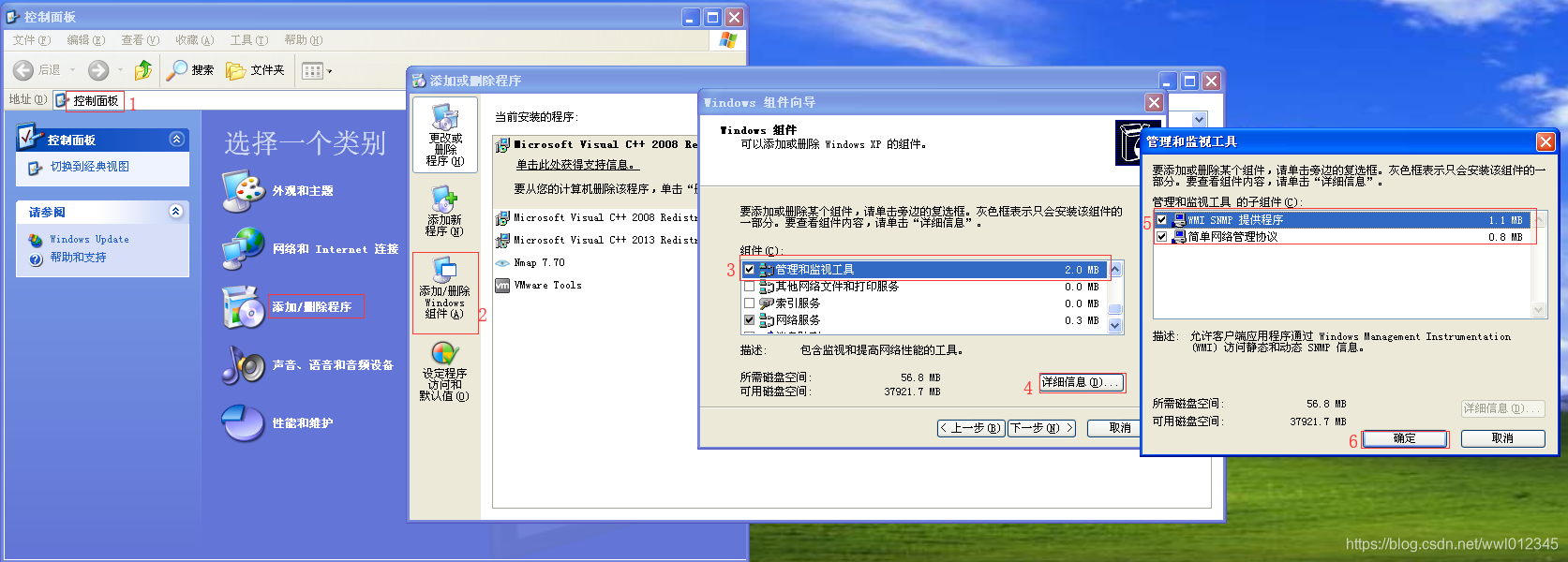Open the 收藏(A) menu
Viewport: 1568px width, 562px height.
point(195,40)
